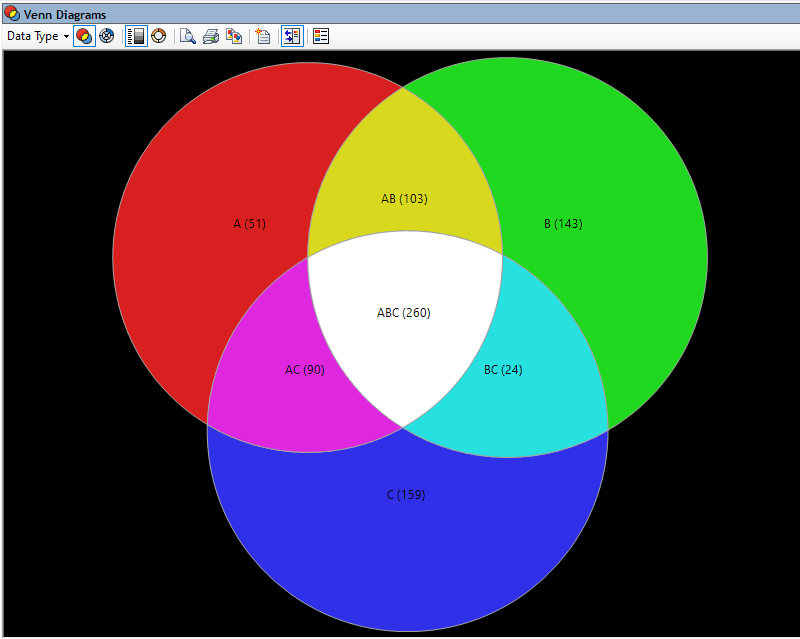Viewport: 800px width, 639px height.
Task: Select the wheel diagram icon next to it
Action: point(107,36)
